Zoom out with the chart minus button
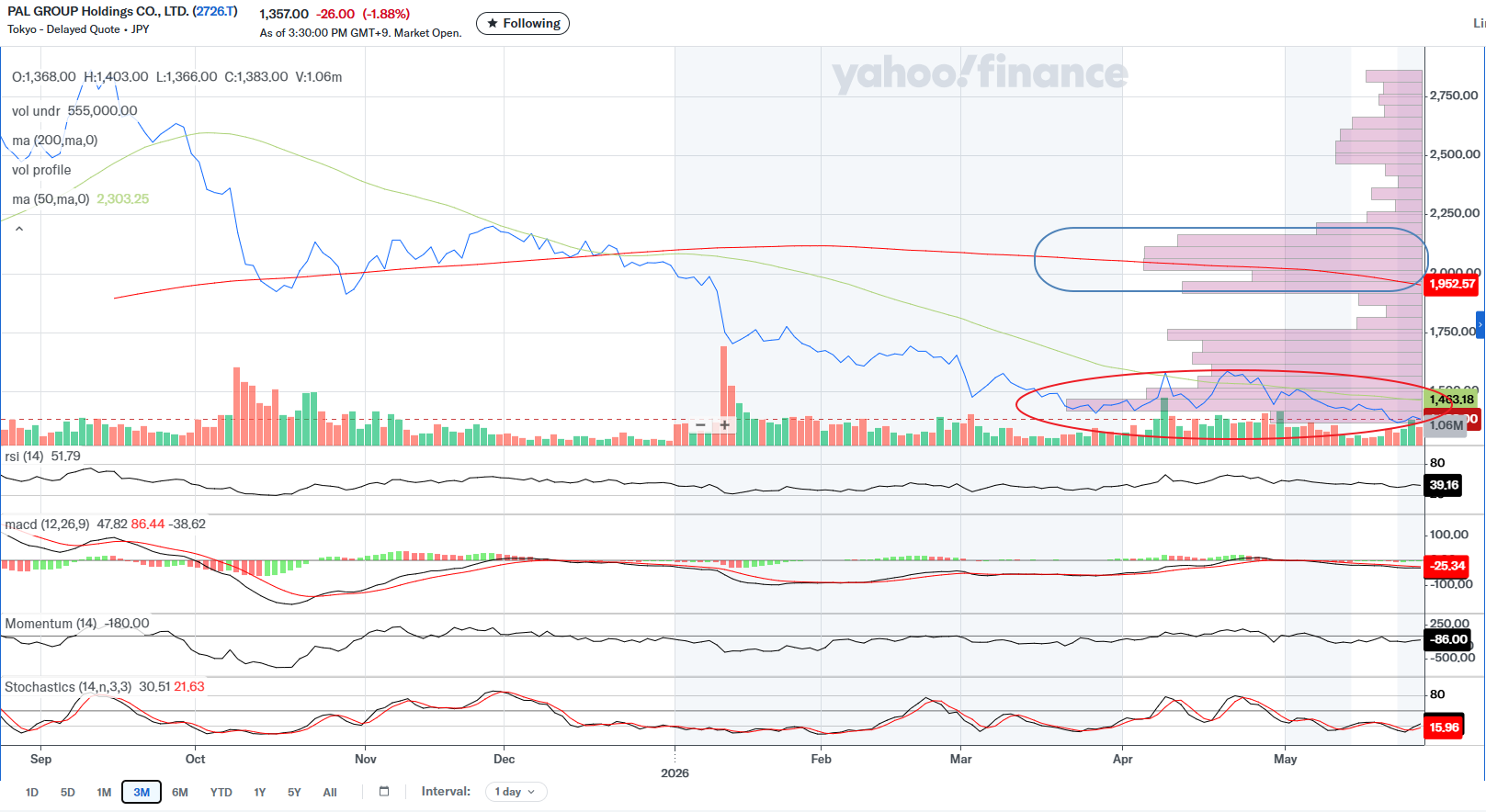The width and height of the screenshot is (1486, 812). tap(700, 425)
